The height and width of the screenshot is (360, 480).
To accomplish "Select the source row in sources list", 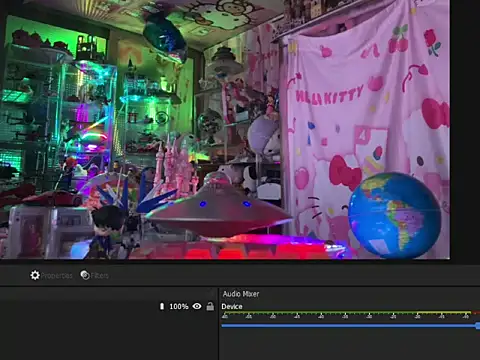I will point(108,306).
